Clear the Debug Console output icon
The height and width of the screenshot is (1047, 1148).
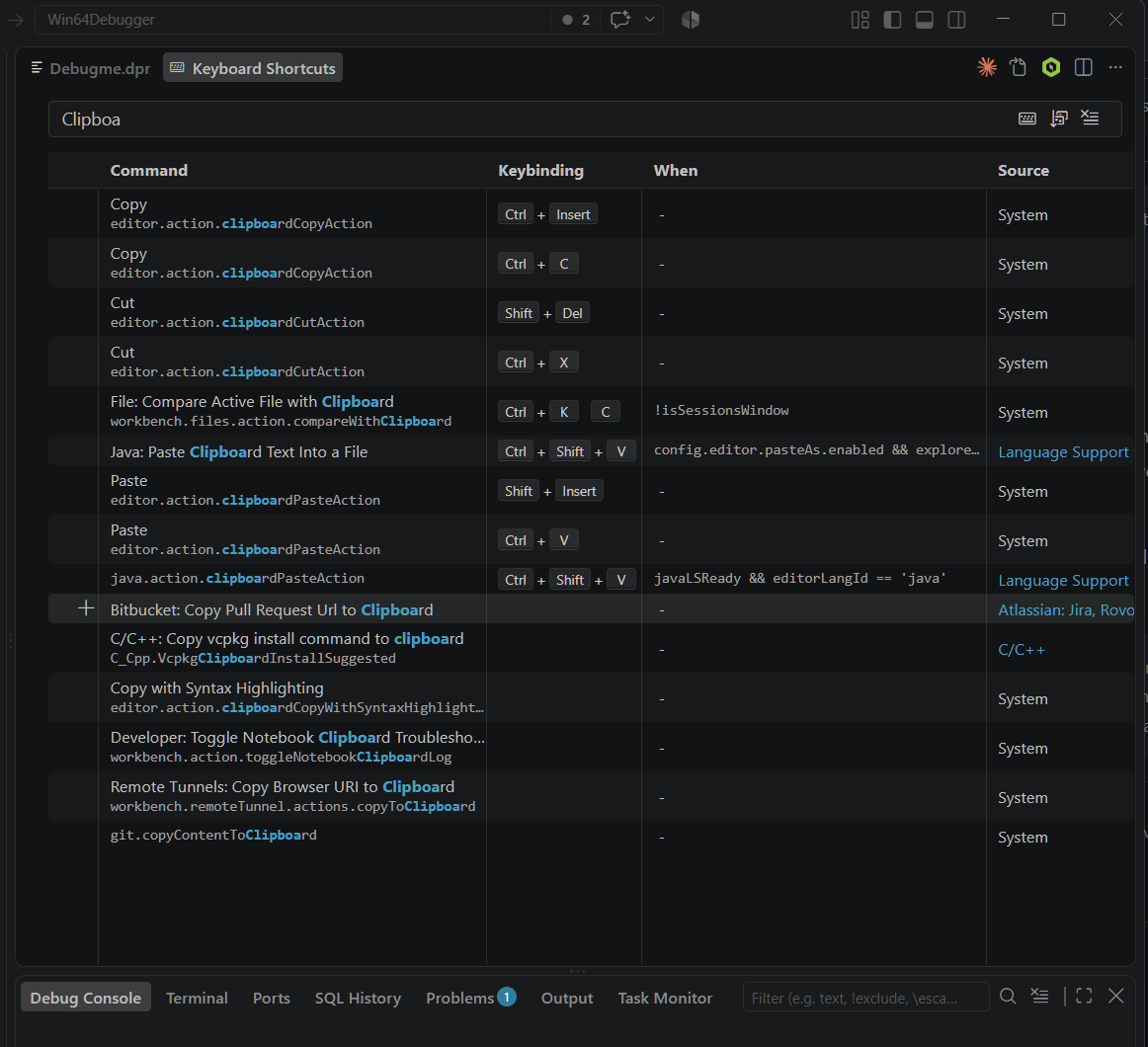tap(1039, 997)
